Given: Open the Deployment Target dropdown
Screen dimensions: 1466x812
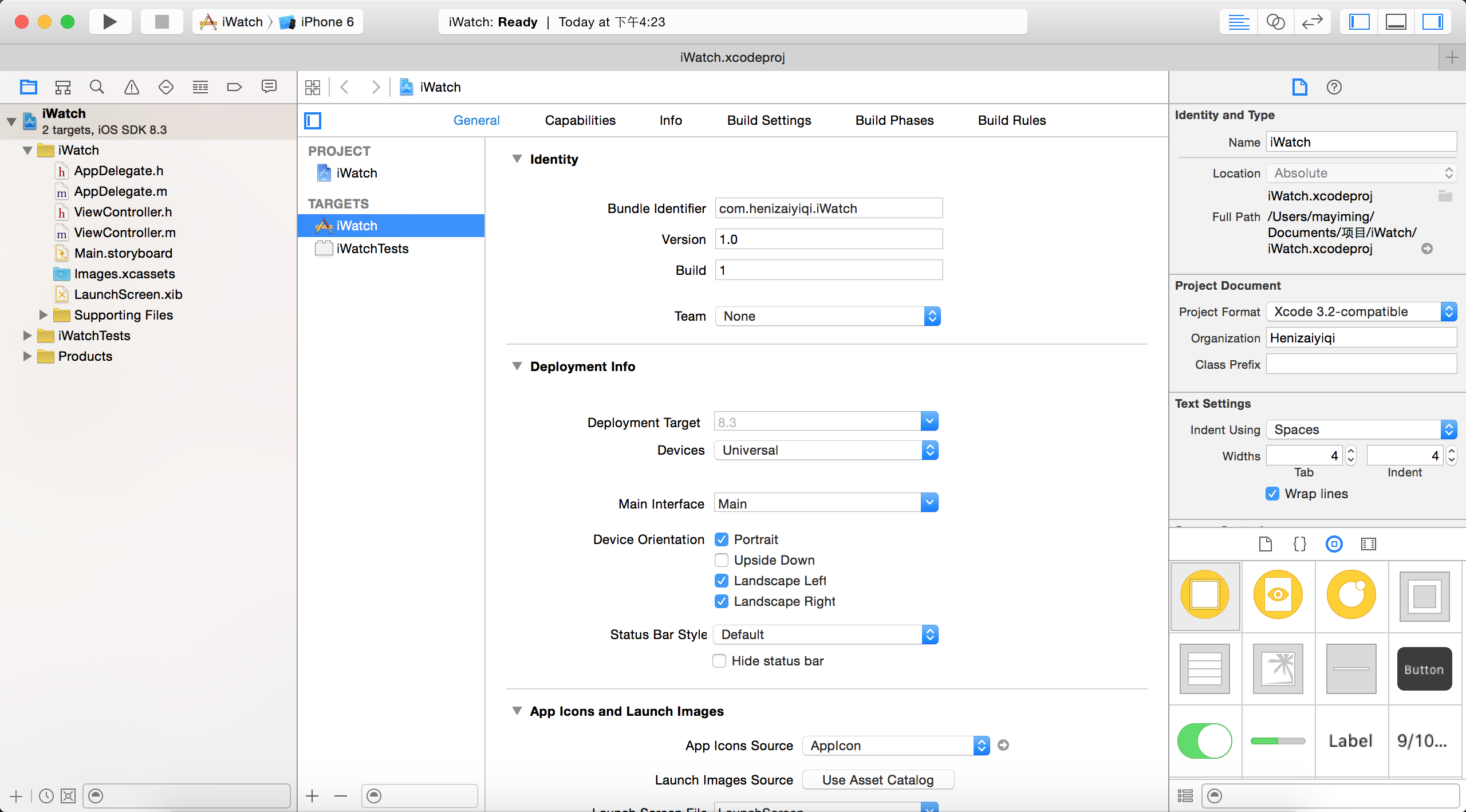Looking at the screenshot, I should (929, 421).
